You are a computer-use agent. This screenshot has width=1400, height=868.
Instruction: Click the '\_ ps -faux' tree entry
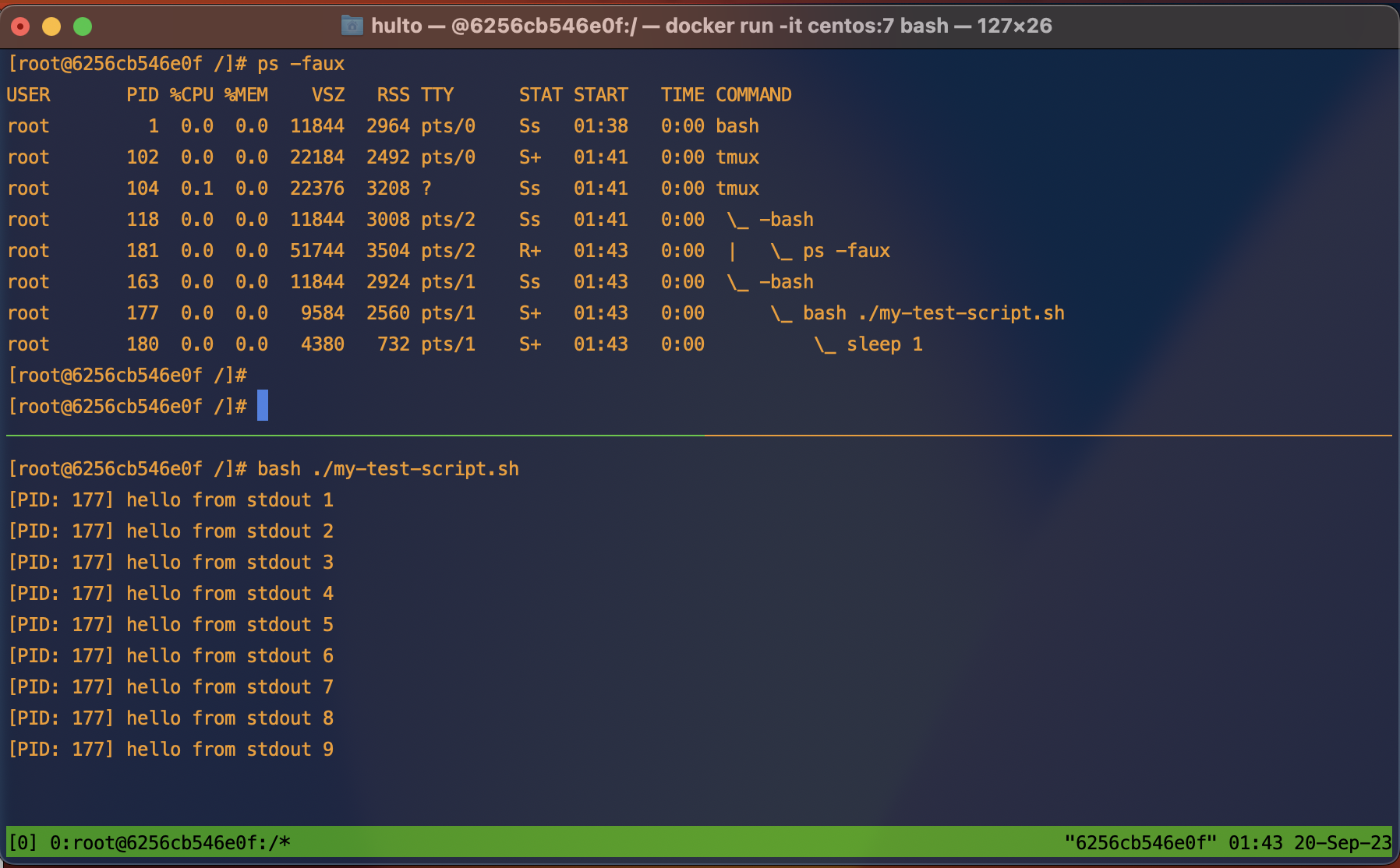pyautogui.click(x=830, y=251)
